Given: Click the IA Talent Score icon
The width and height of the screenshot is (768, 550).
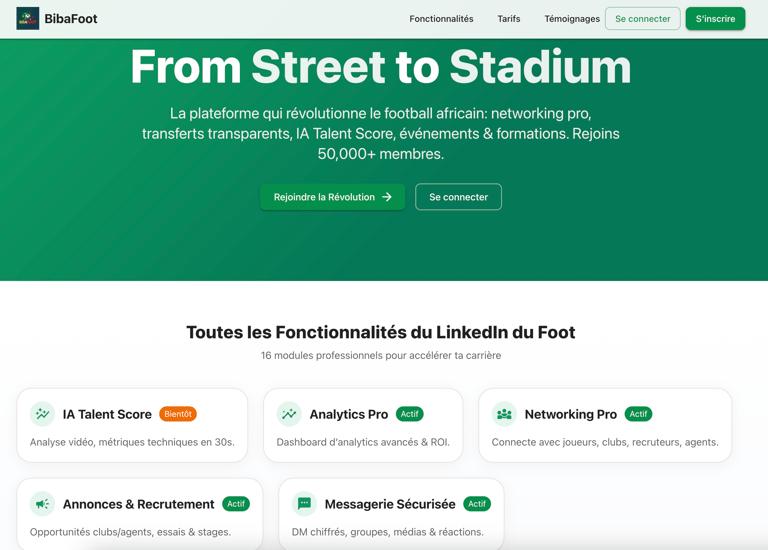Looking at the screenshot, I should coord(42,414).
